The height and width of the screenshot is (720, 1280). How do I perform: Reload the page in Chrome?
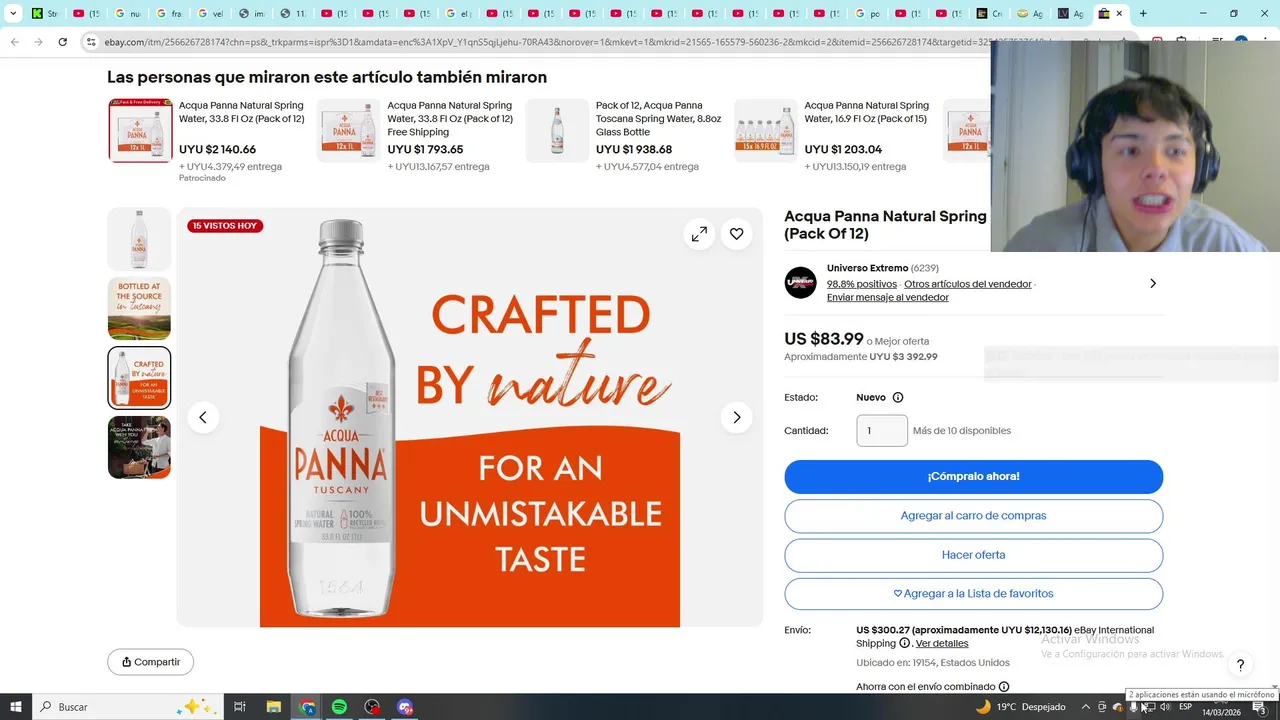coord(62,42)
